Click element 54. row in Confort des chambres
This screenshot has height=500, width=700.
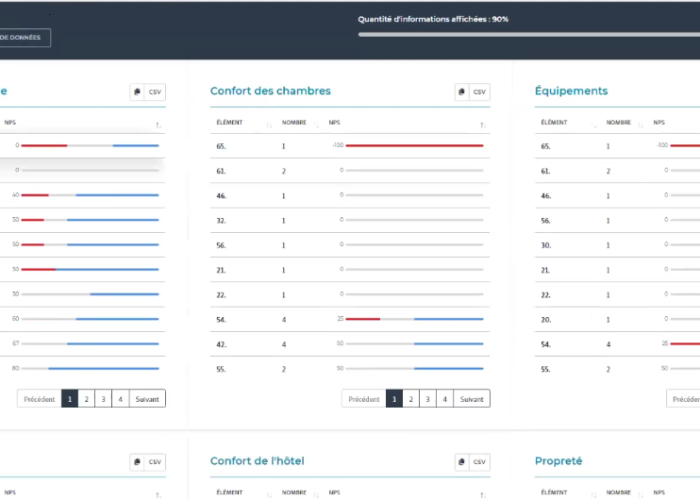[x=350, y=319]
